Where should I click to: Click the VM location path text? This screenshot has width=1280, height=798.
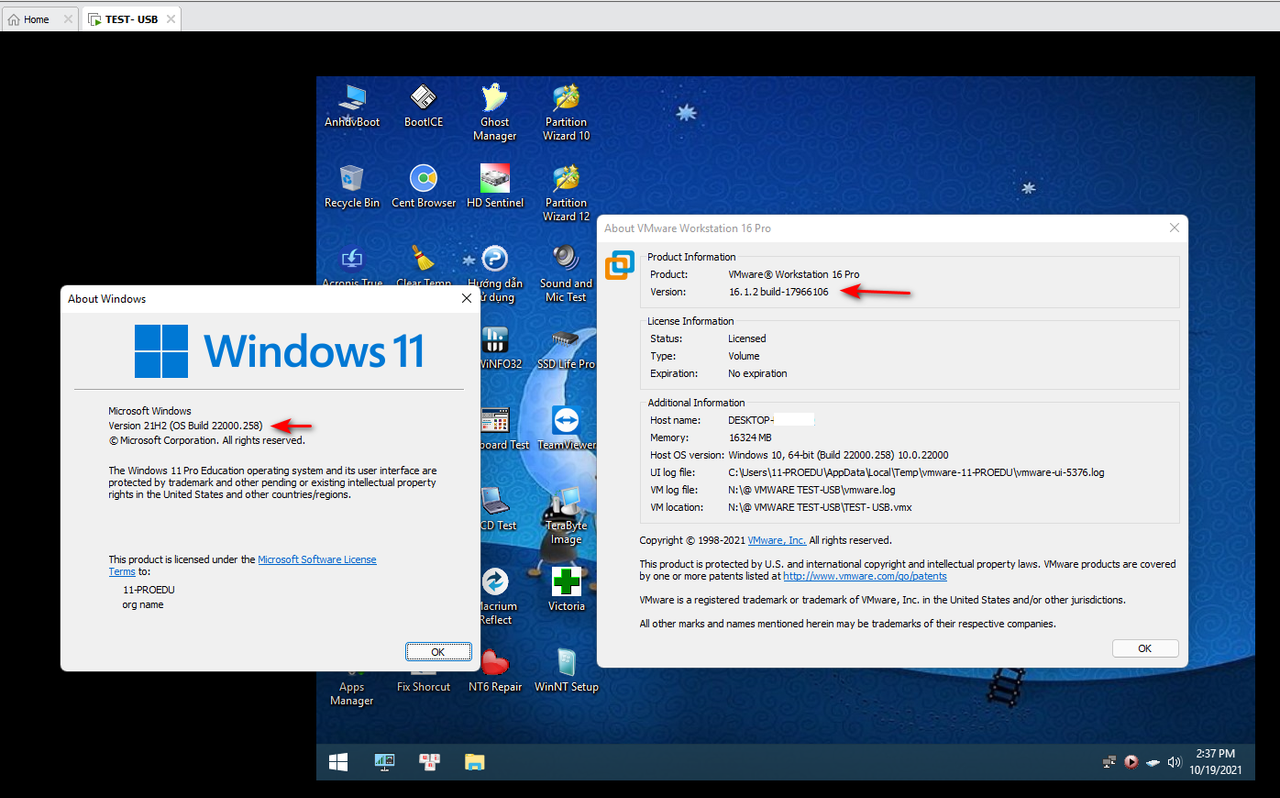pyautogui.click(x=820, y=507)
